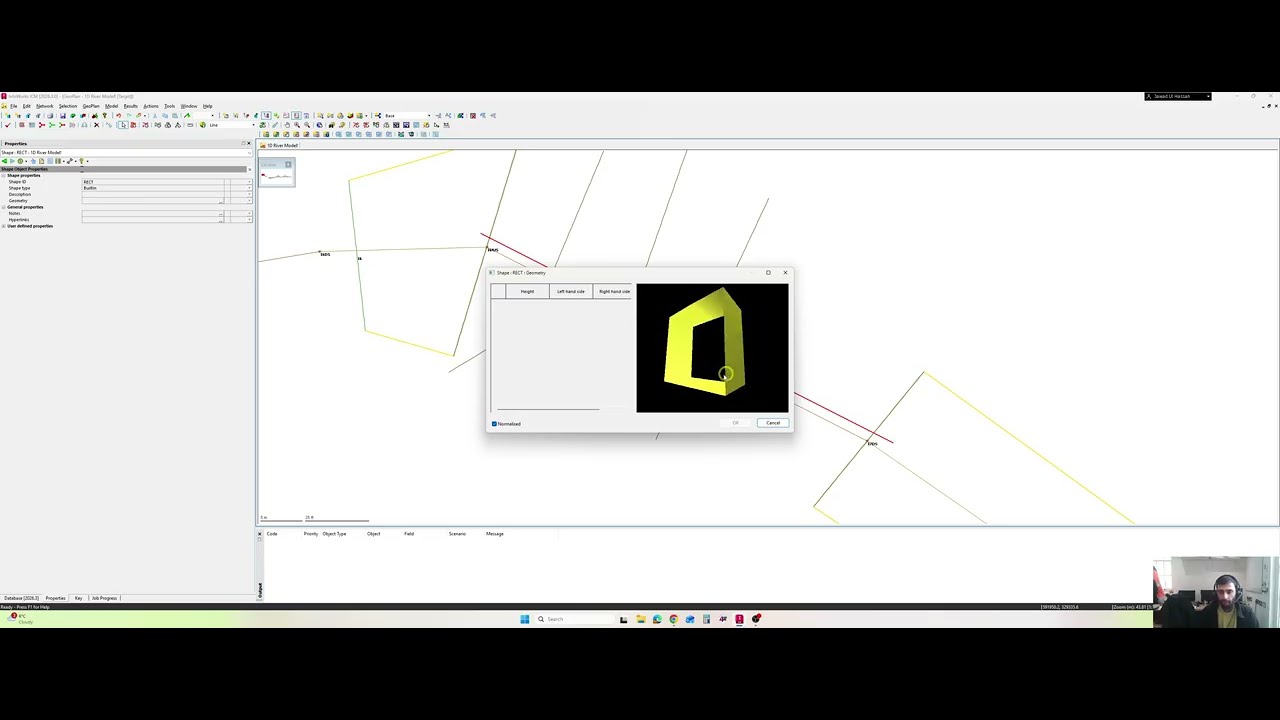
Task: Open the GeoPlan menu
Action: (x=91, y=106)
